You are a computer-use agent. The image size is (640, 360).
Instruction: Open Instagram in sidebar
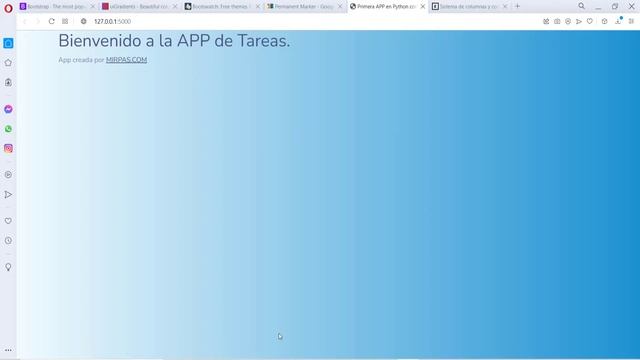pos(8,149)
